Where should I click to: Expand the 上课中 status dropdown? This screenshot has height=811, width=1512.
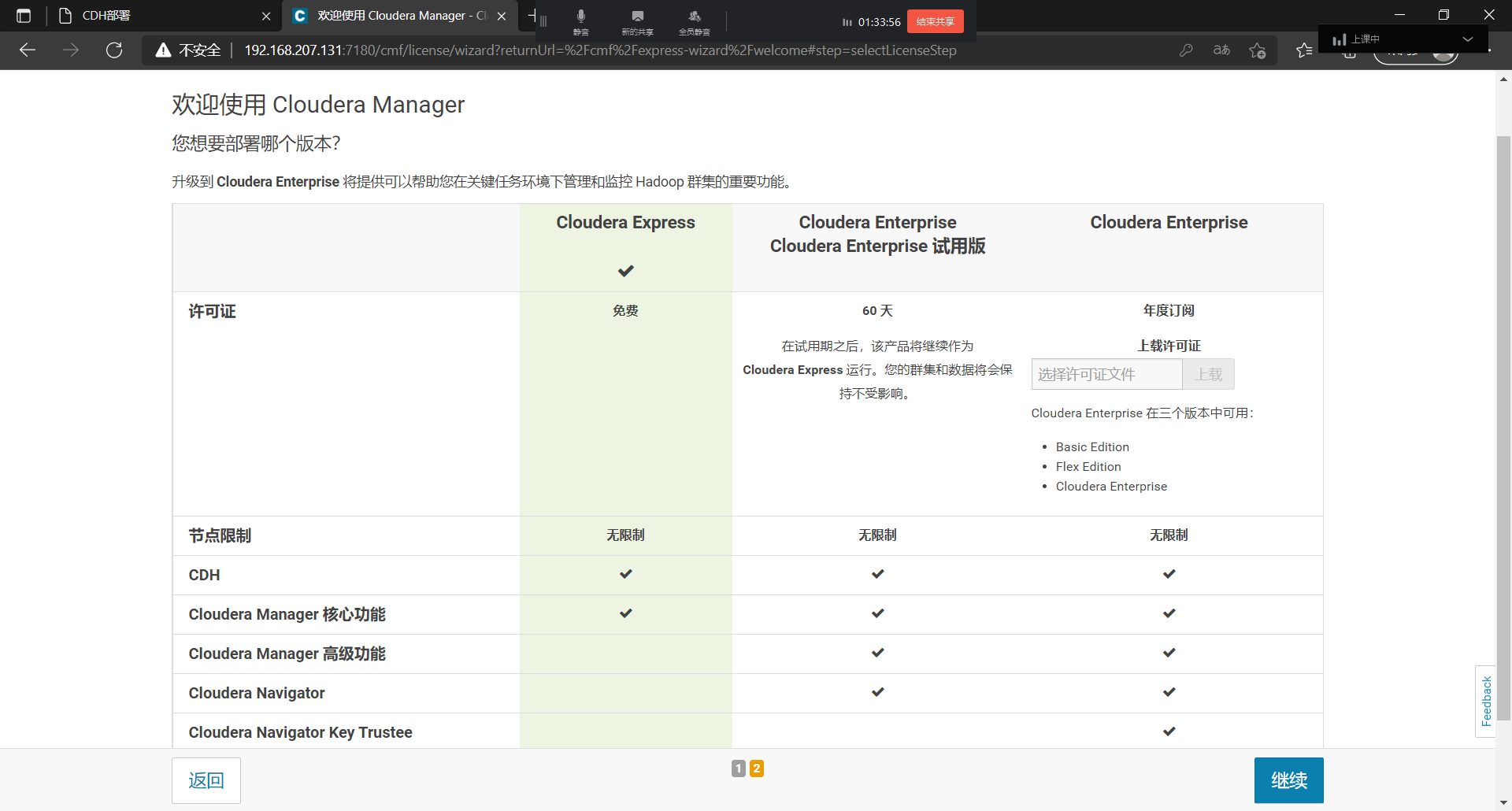1468,39
